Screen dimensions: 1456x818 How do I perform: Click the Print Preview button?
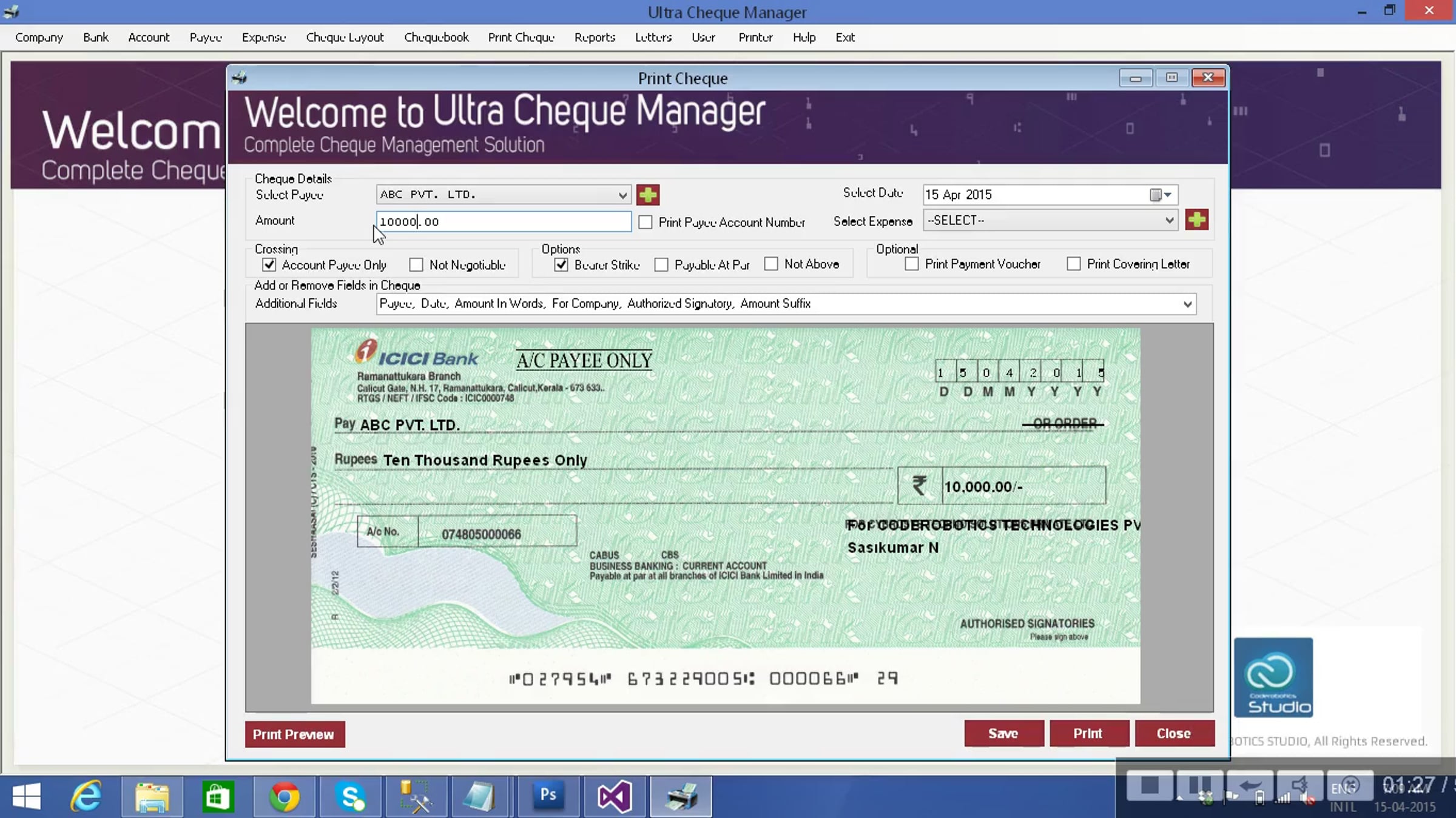pyautogui.click(x=294, y=734)
